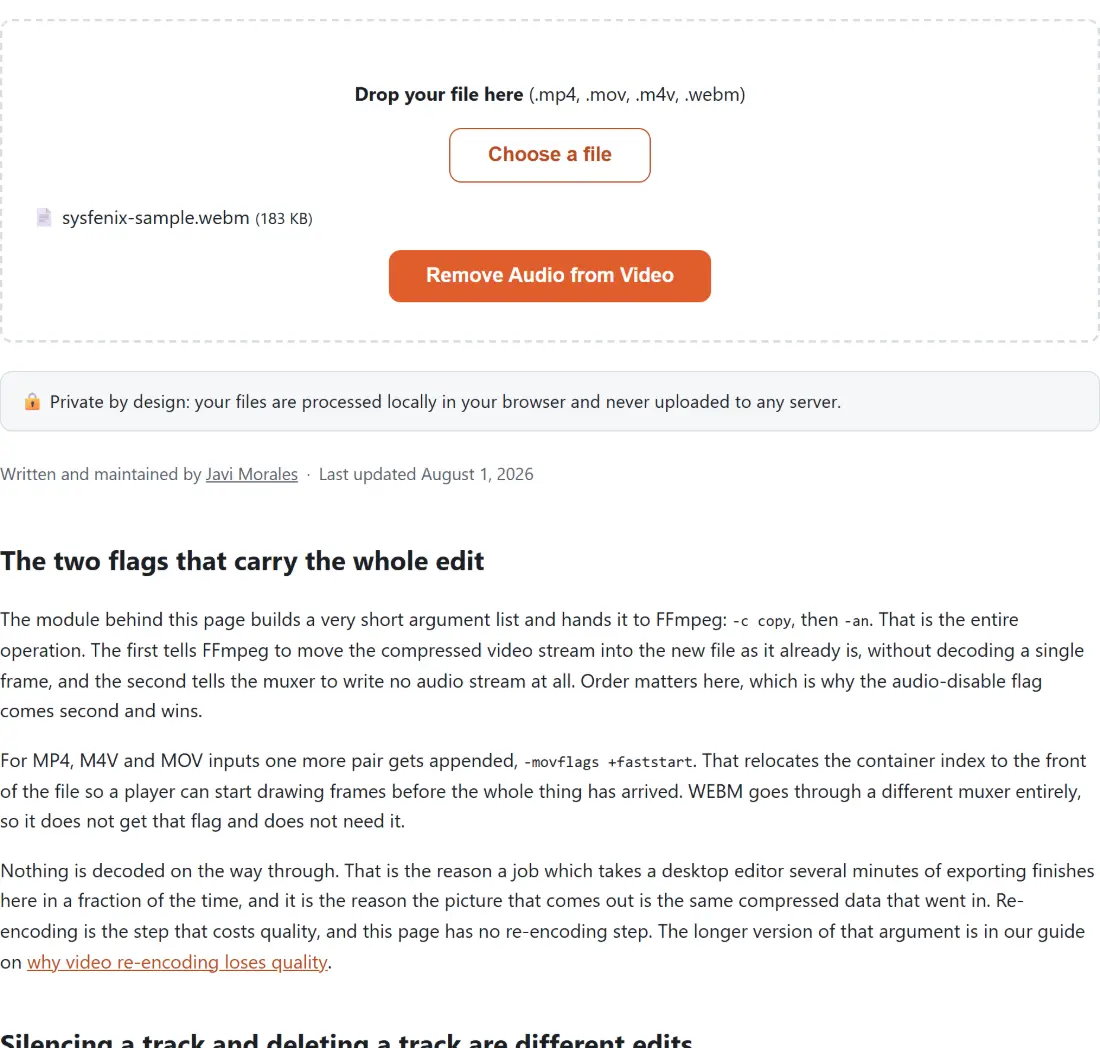Image resolution: width=1100 pixels, height=1048 pixels.
Task: Click the bold Drop your file here text
Action: tap(438, 95)
